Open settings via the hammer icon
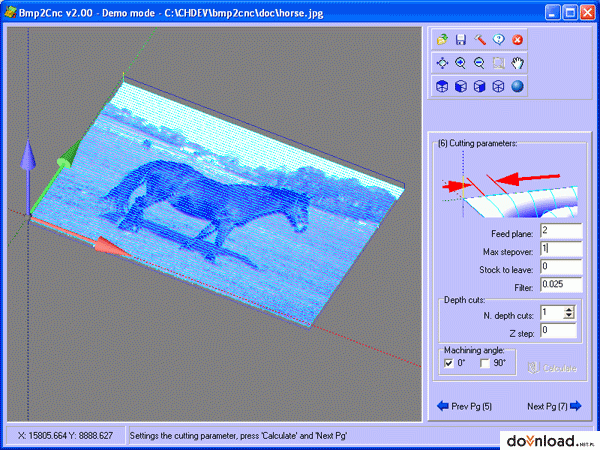Screen dimensions: 600x450 tap(480, 39)
